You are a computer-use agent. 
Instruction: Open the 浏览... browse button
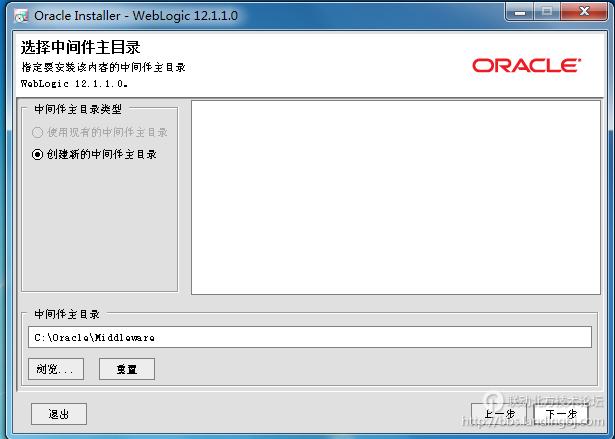(x=56, y=369)
